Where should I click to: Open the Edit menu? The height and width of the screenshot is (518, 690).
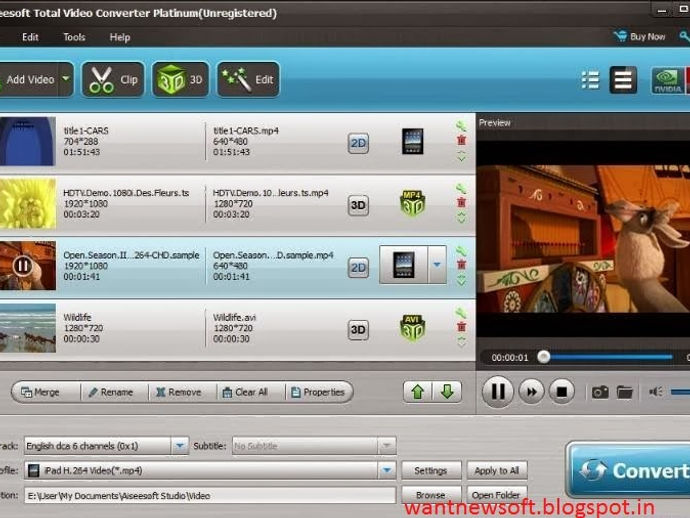[30, 37]
